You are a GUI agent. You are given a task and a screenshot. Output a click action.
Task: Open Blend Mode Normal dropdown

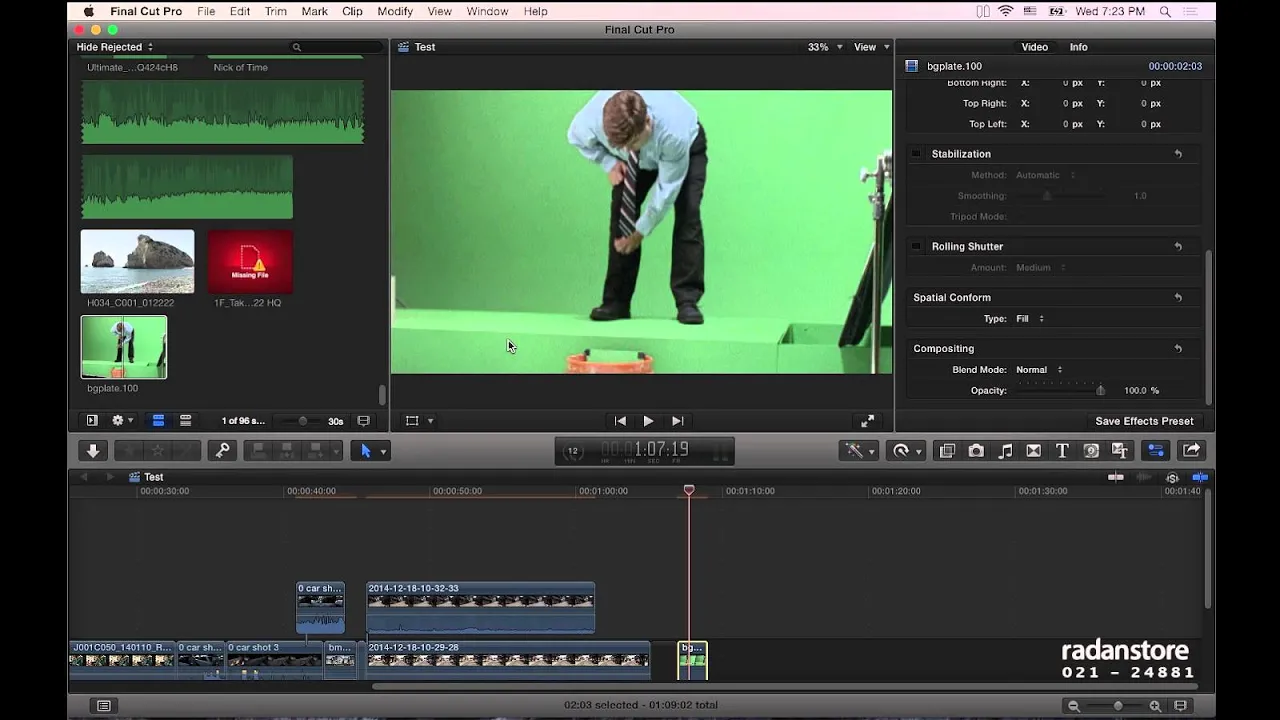click(x=1039, y=370)
